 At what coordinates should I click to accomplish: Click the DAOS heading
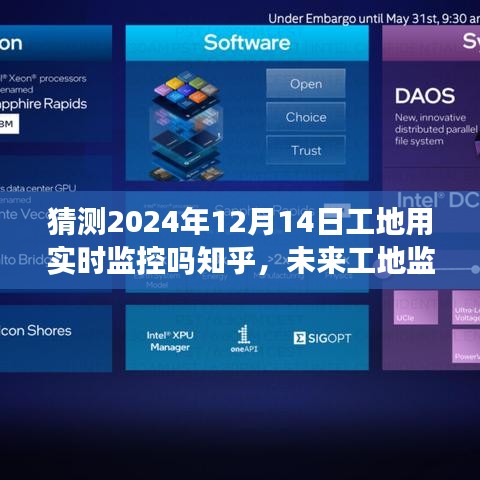click(x=425, y=96)
